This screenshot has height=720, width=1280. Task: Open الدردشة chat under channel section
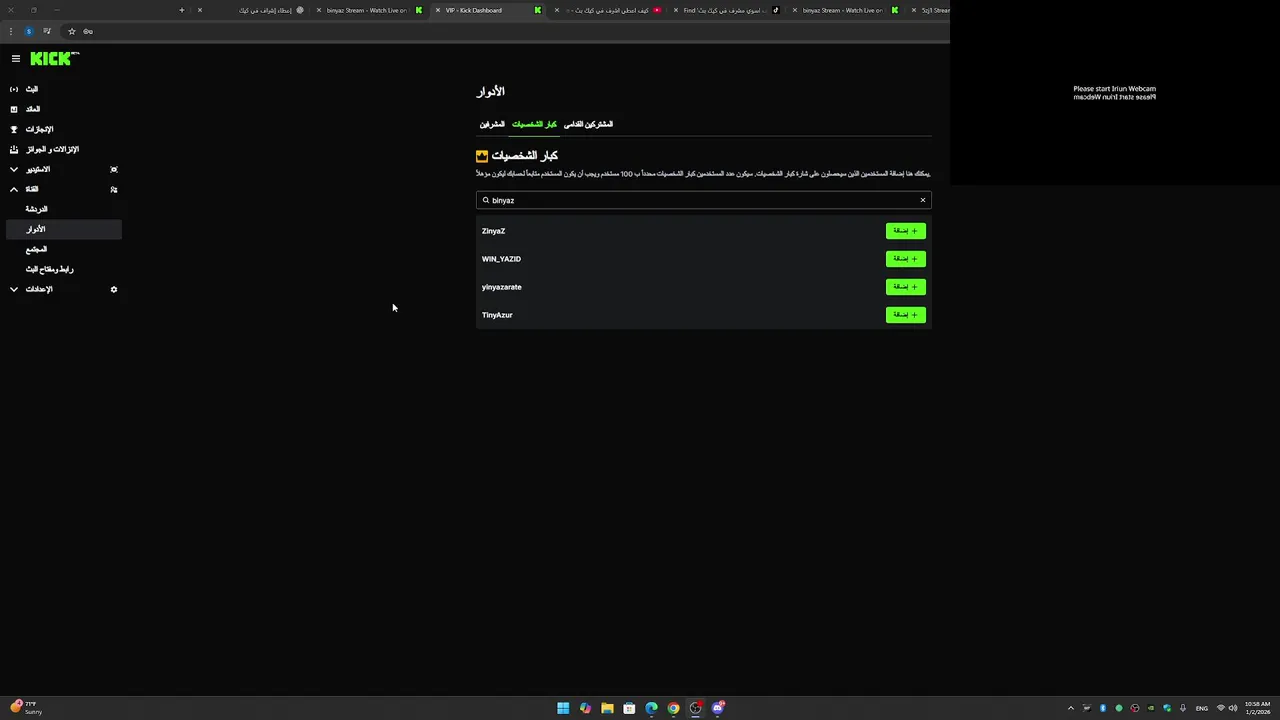pos(36,209)
